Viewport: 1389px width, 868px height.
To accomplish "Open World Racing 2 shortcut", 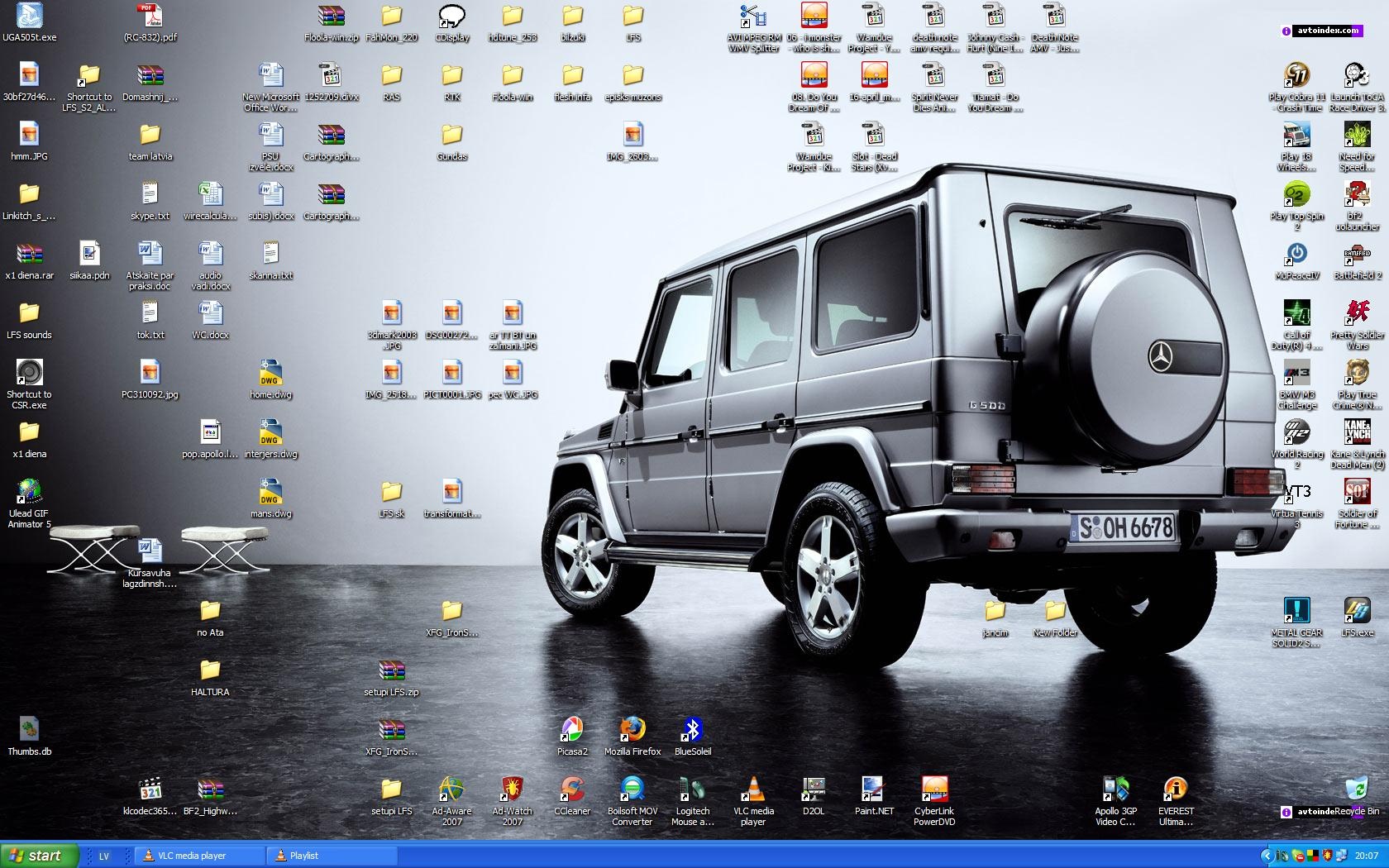I will point(1296,432).
